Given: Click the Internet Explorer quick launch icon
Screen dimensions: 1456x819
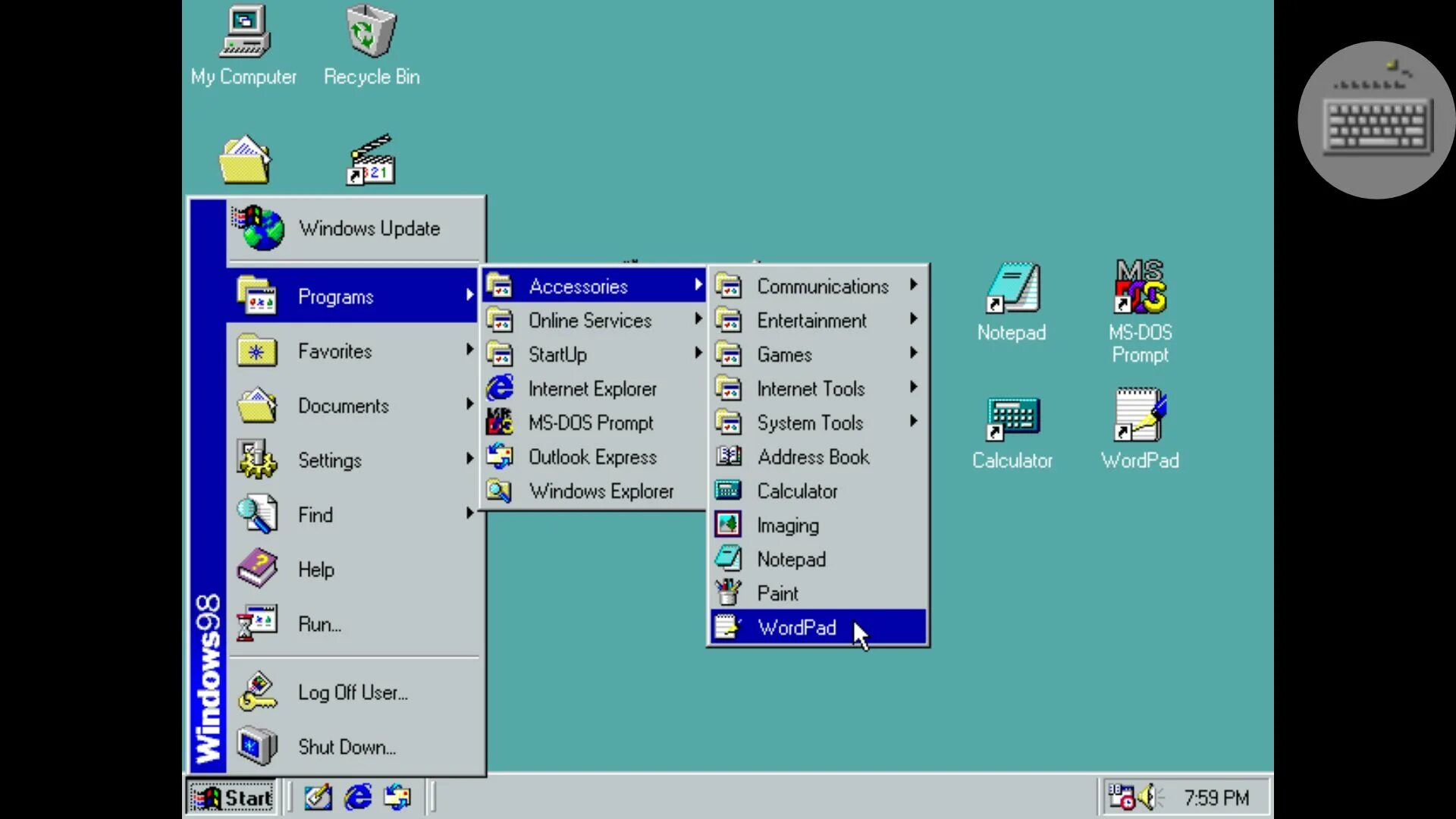Looking at the screenshot, I should (x=358, y=797).
